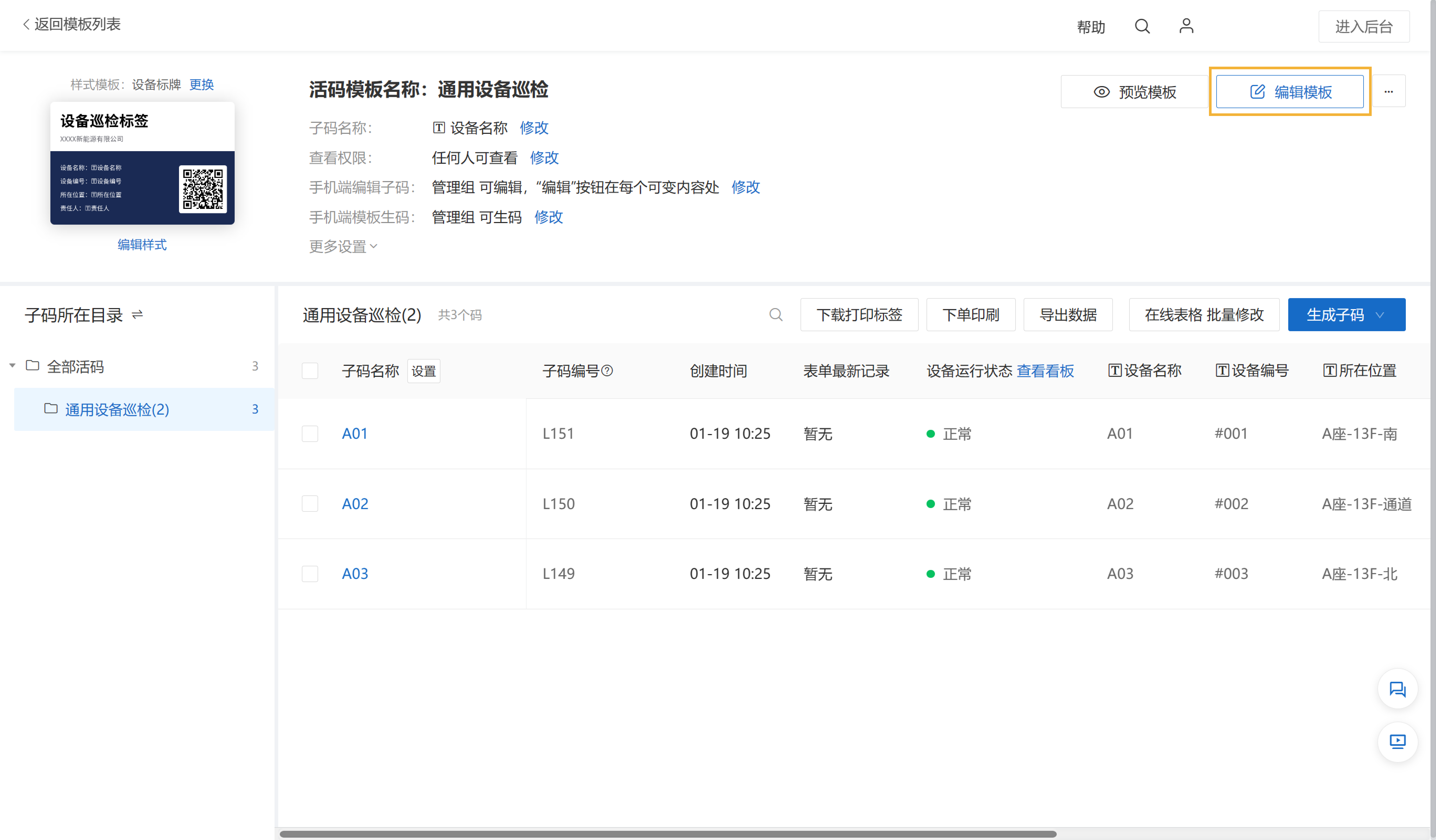
Task: Click 所在位置 column header
Action: (x=1360, y=371)
